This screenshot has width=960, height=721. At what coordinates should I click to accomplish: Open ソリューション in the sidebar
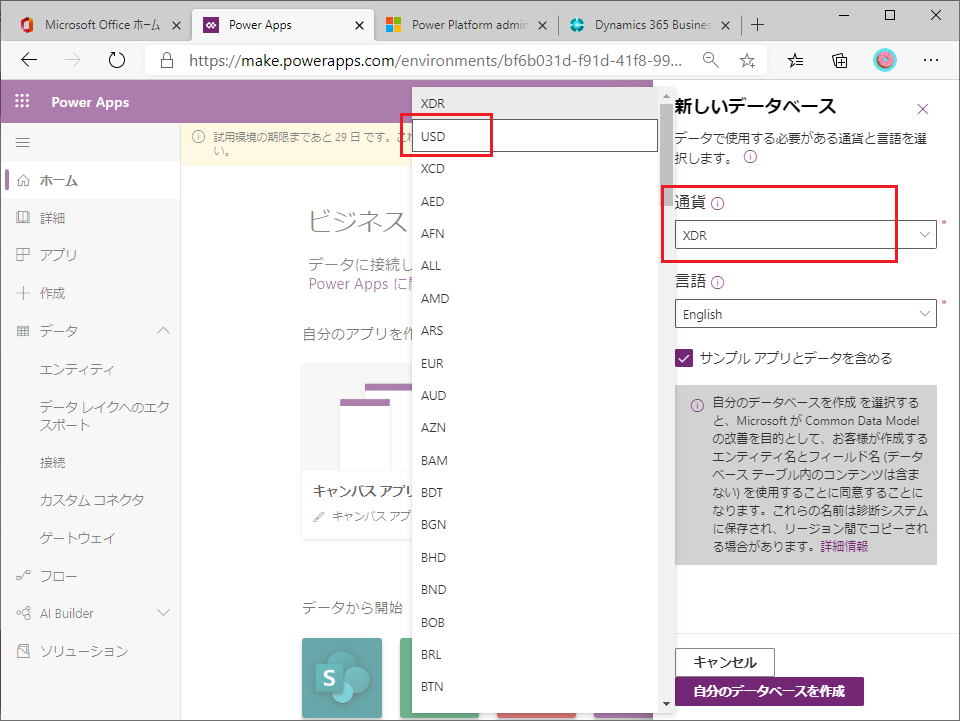91,651
